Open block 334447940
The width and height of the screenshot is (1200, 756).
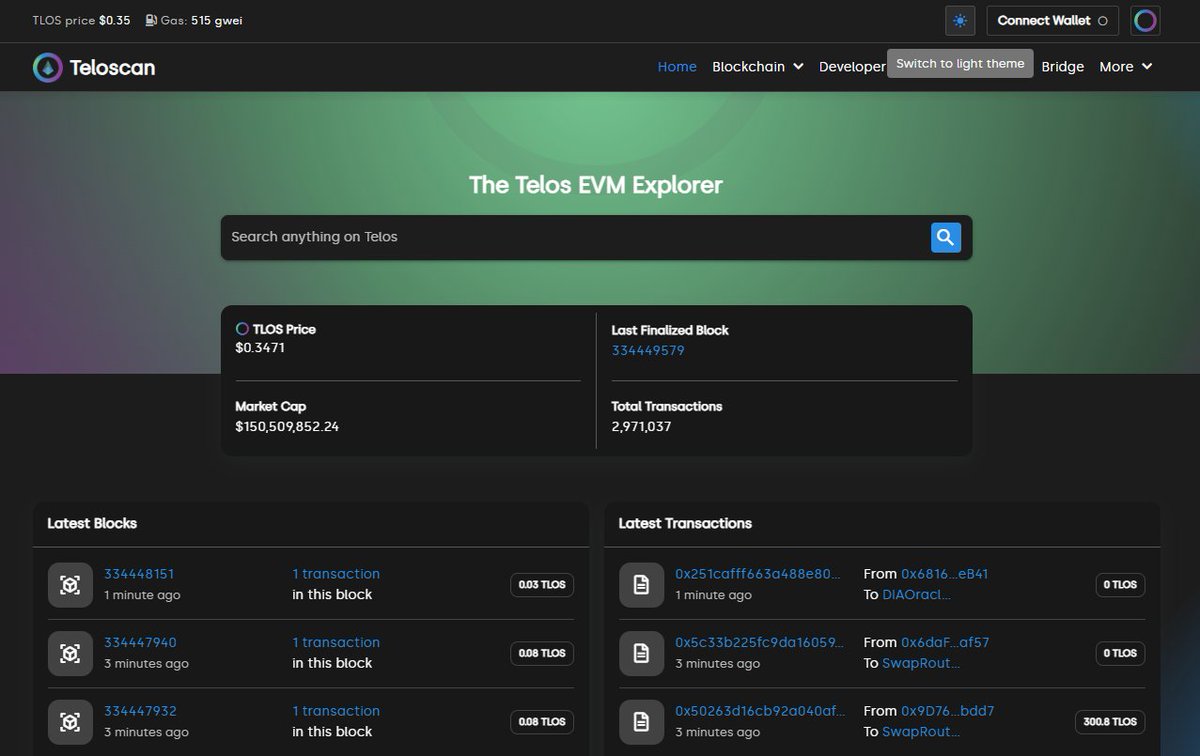[140, 642]
